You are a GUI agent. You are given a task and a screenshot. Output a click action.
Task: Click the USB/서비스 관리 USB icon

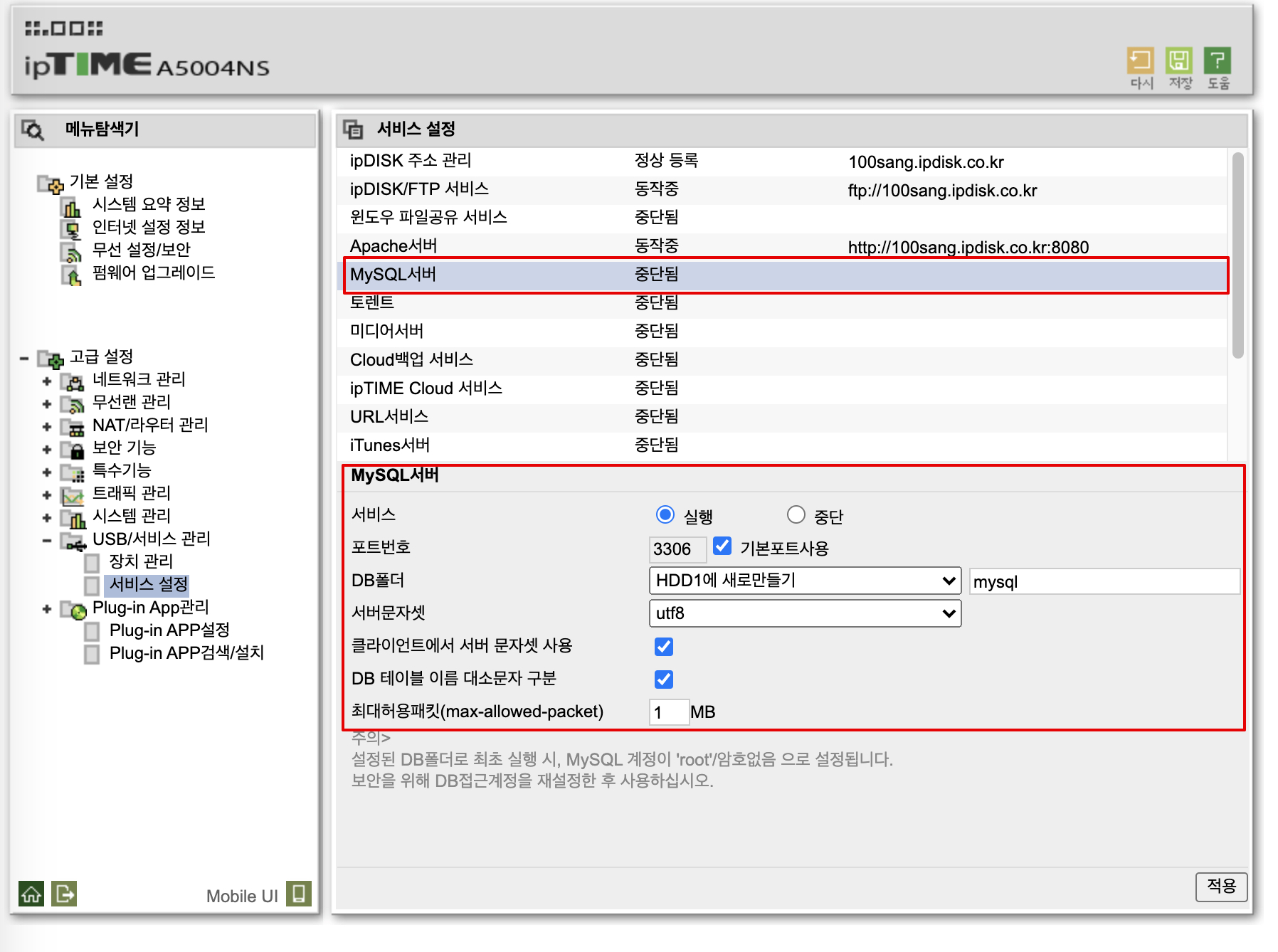click(73, 542)
